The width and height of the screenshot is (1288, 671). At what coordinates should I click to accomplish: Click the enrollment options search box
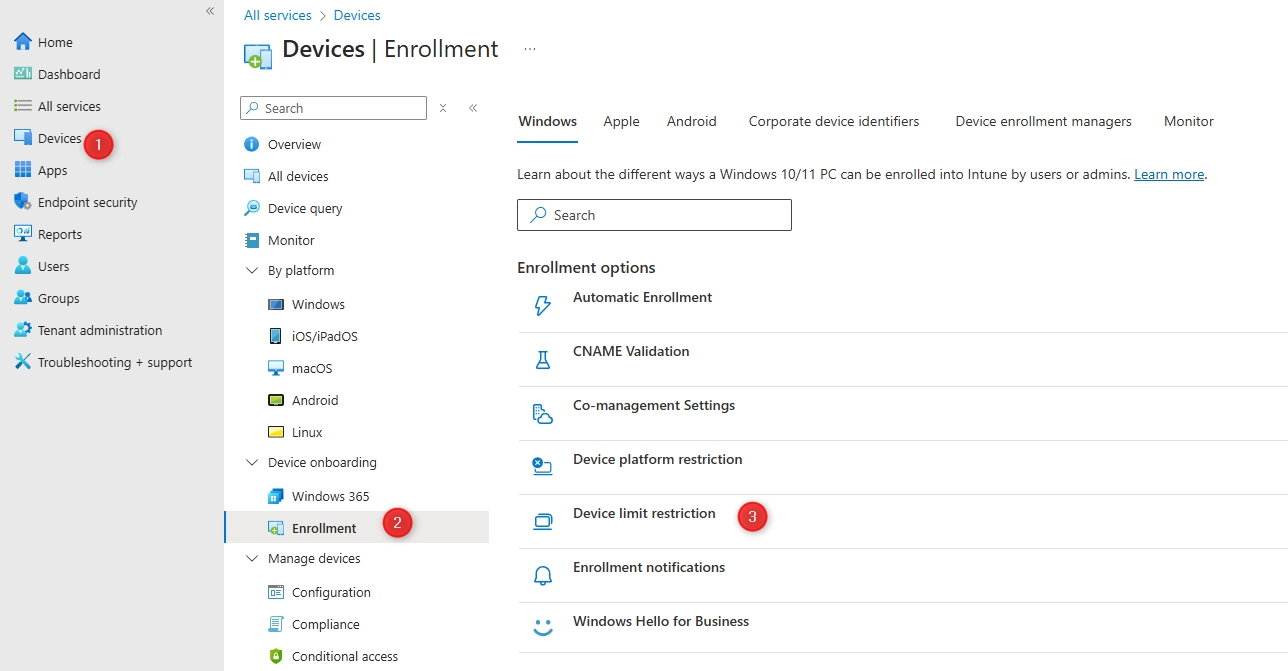(654, 215)
